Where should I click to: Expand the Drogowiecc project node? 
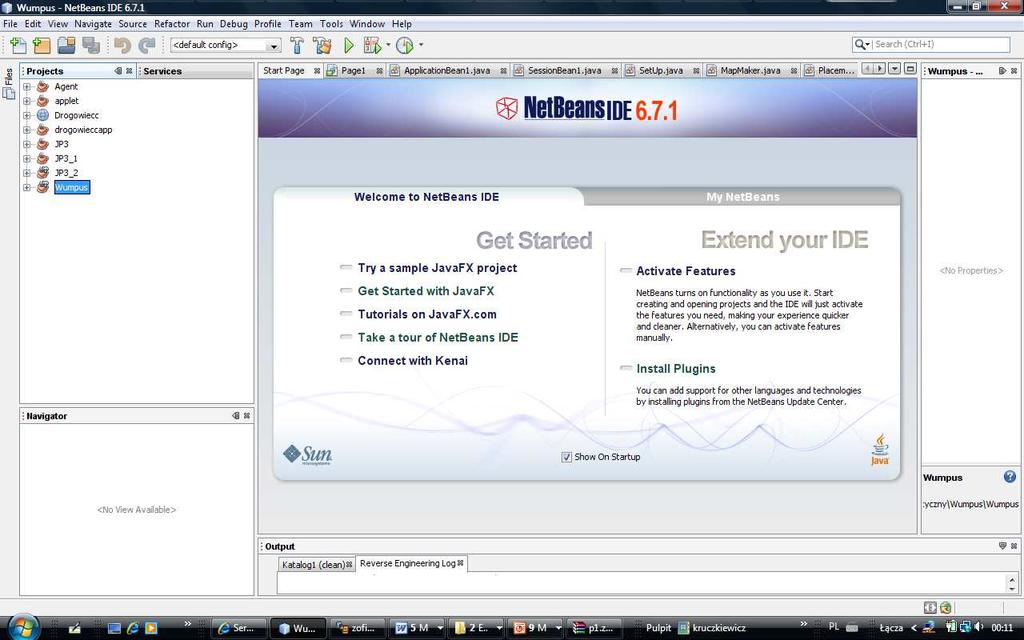click(x=27, y=115)
